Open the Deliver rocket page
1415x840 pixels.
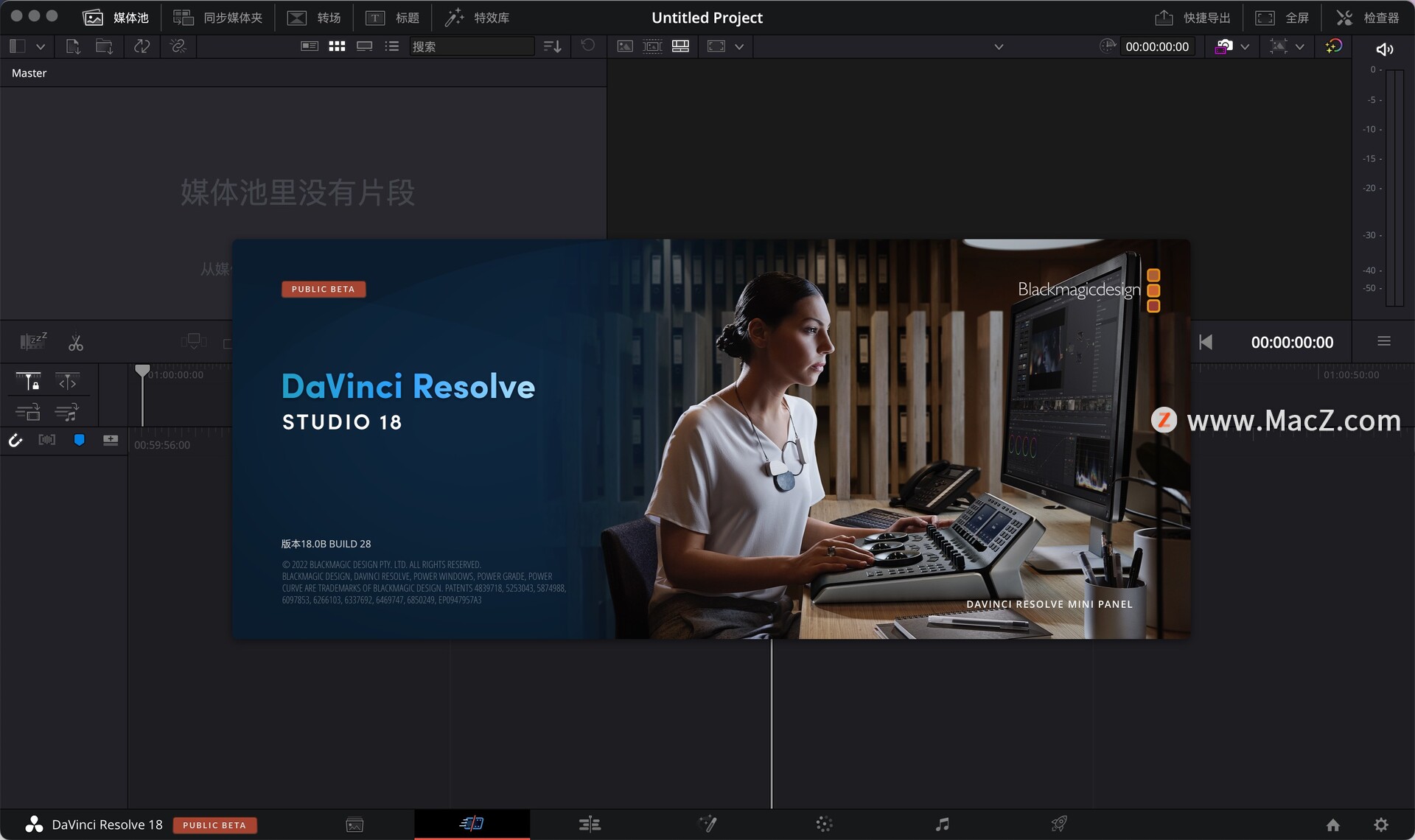[x=1059, y=824]
